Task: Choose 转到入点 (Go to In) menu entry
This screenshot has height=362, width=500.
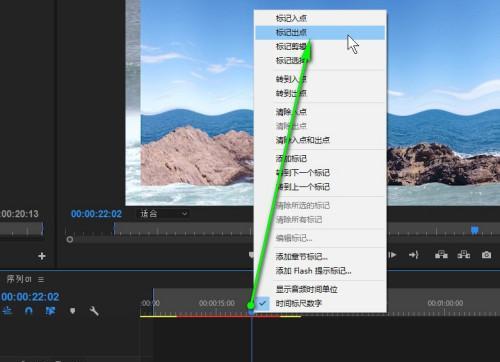Action: (320, 79)
